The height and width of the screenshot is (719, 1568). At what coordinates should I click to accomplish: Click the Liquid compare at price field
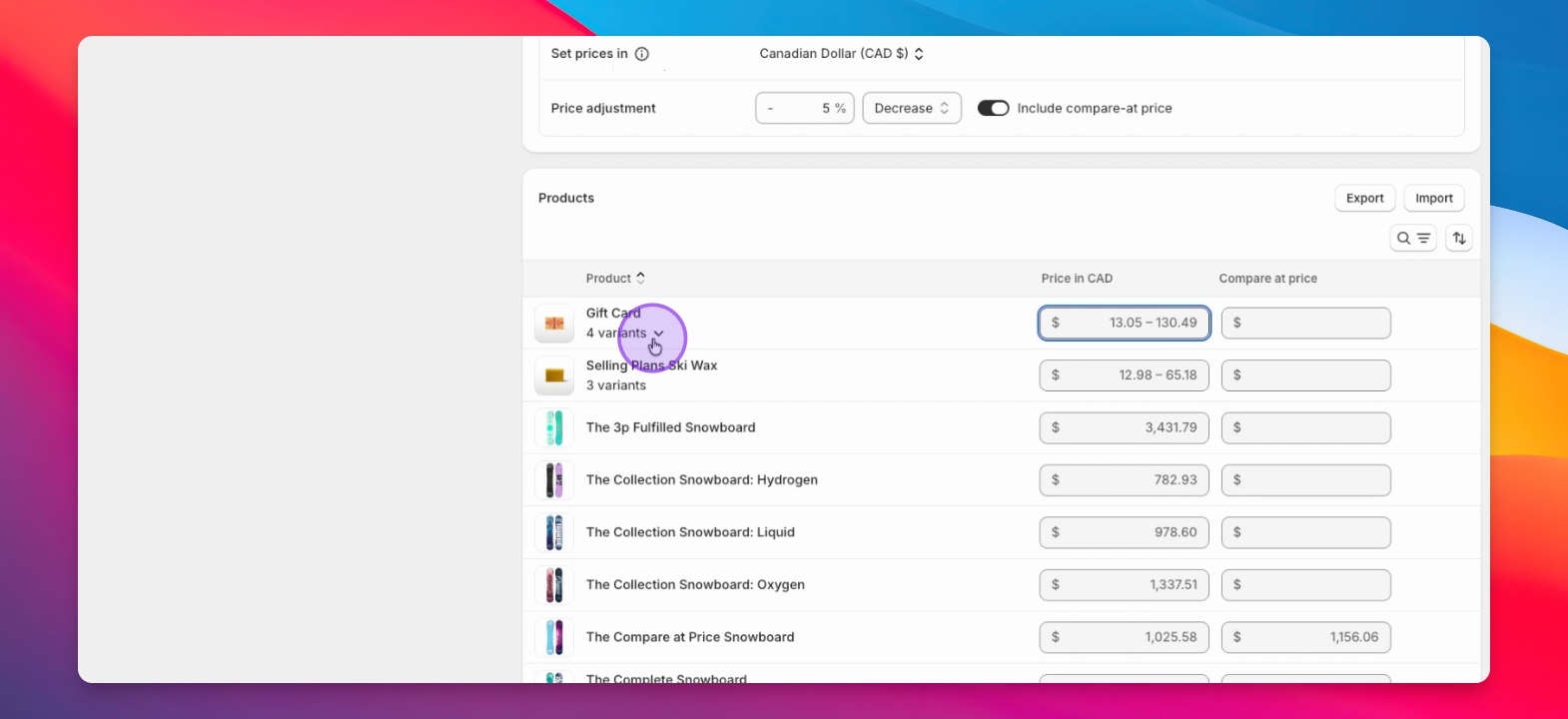(x=1306, y=532)
